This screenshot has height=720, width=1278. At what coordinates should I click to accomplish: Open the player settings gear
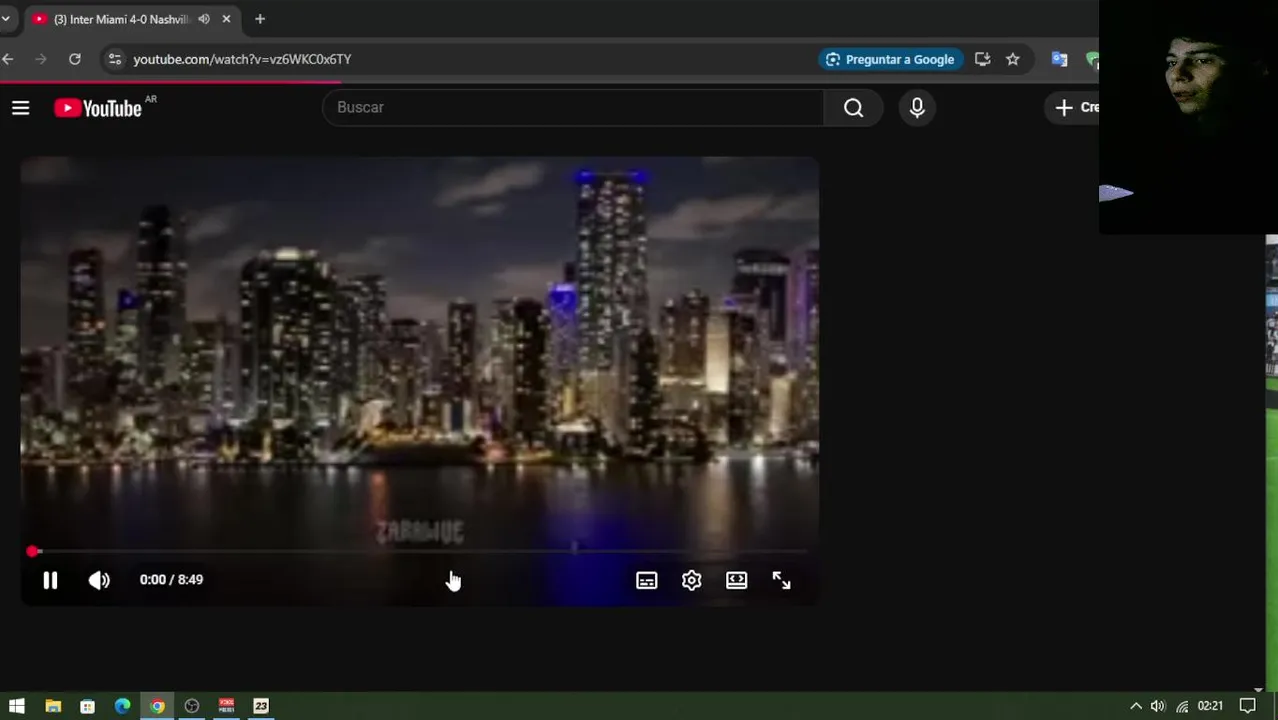coord(691,580)
